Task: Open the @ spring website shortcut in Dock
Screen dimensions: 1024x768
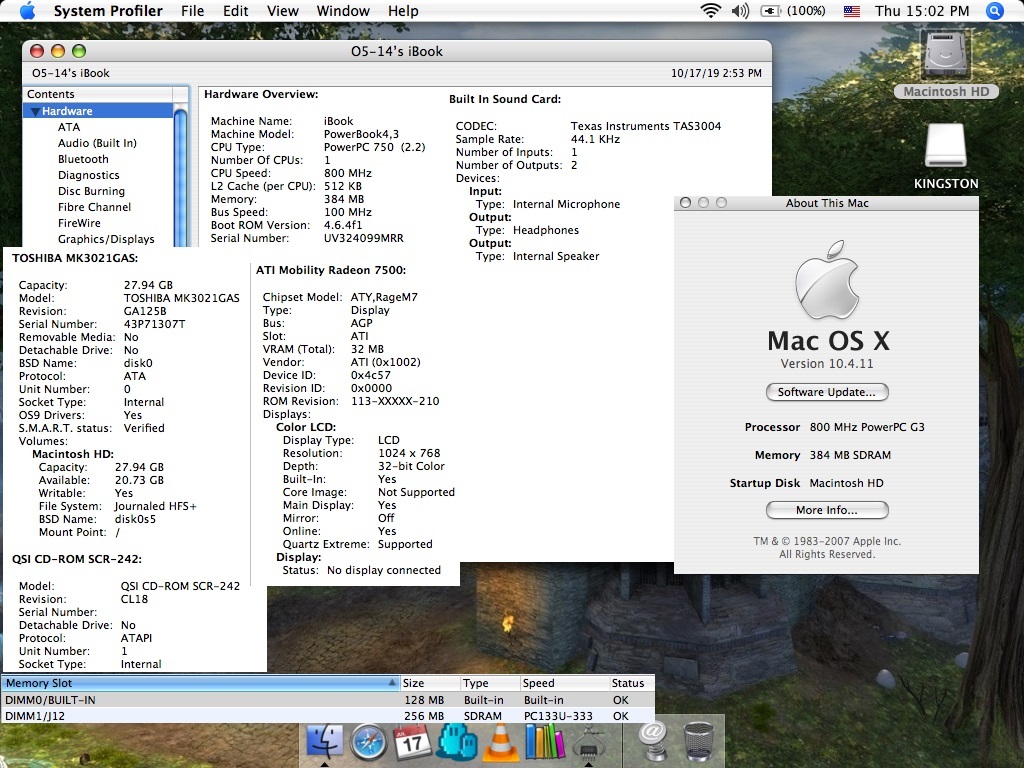Action: 652,741
